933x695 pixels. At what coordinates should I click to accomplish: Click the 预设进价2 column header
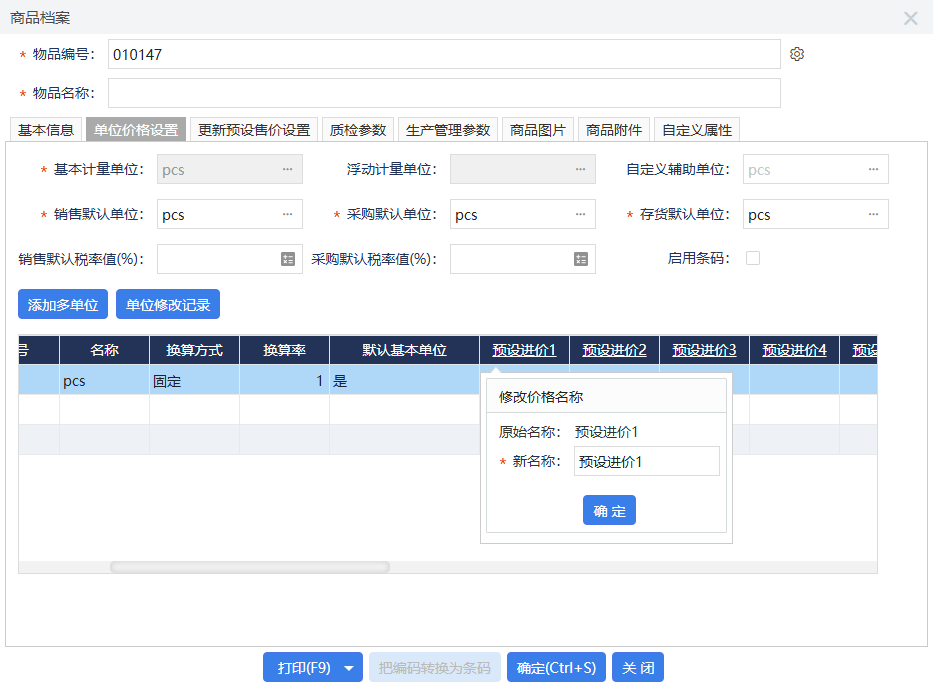[x=613, y=350]
